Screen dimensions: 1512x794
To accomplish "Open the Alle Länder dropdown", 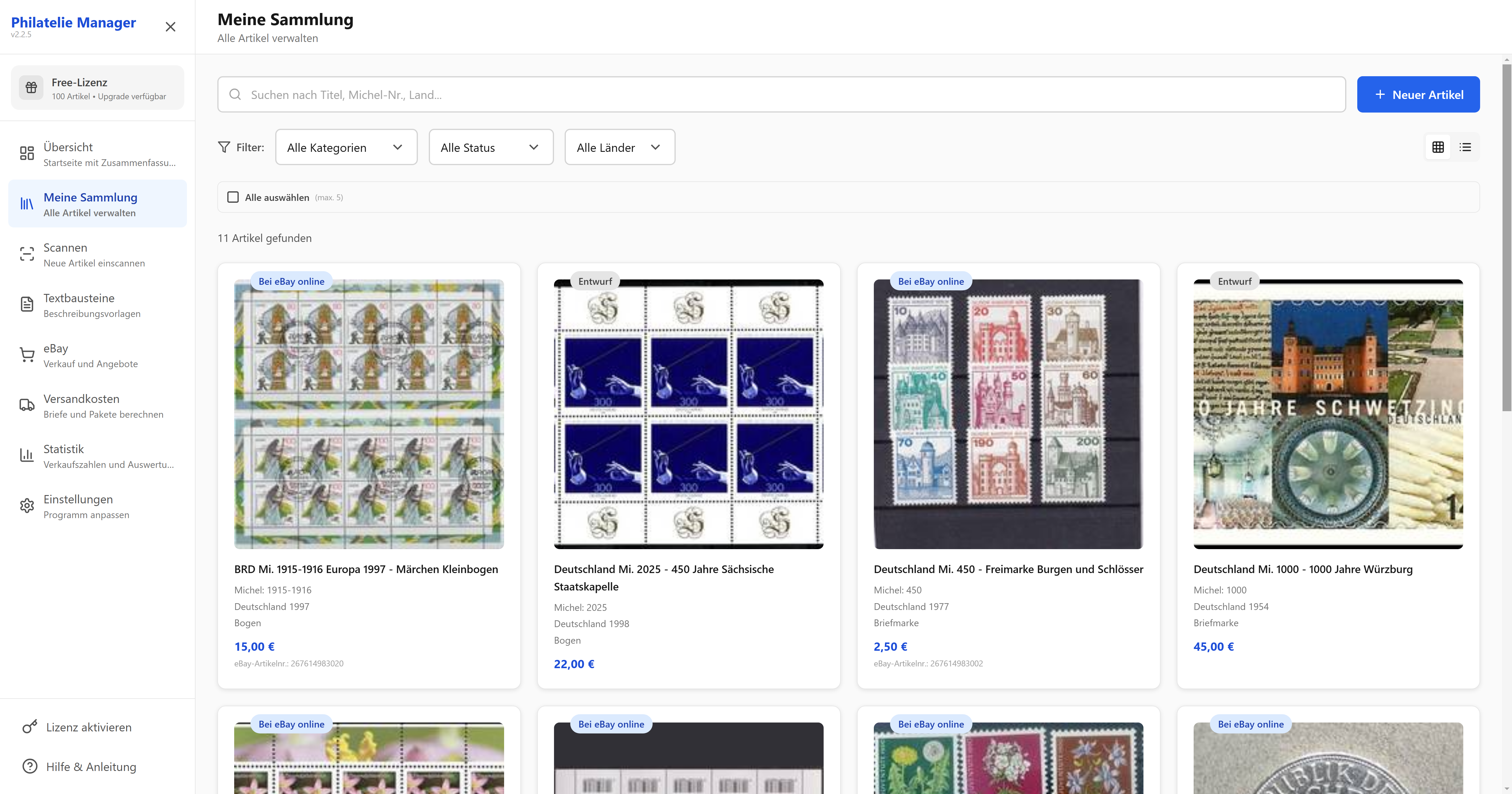I will pyautogui.click(x=620, y=147).
